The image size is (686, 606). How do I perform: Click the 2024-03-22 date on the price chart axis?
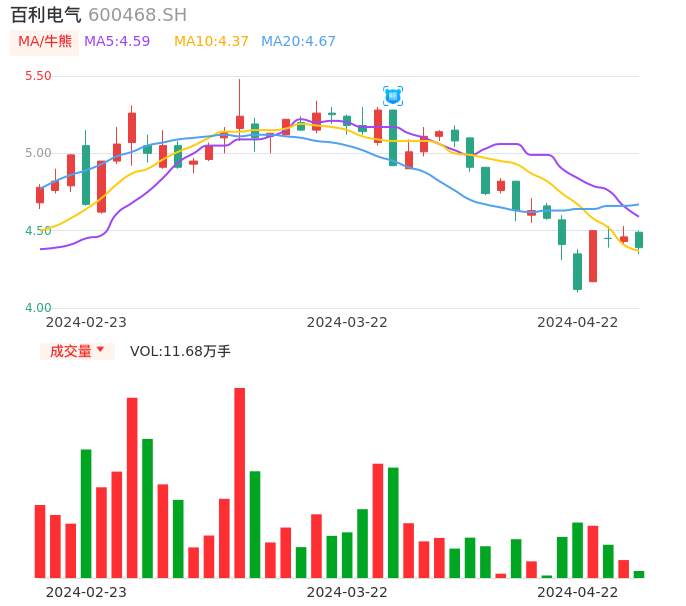[347, 322]
